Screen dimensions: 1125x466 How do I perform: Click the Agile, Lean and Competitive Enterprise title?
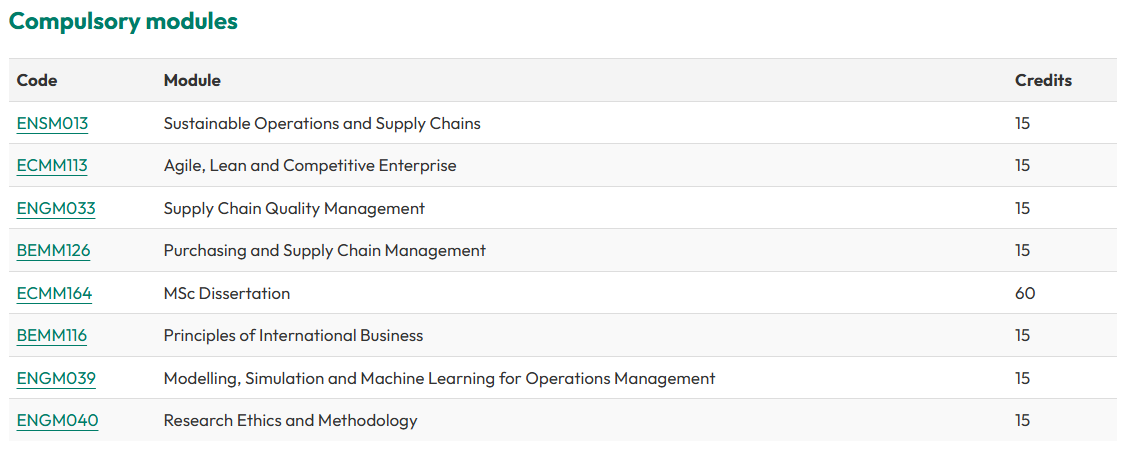pyautogui.click(x=310, y=166)
